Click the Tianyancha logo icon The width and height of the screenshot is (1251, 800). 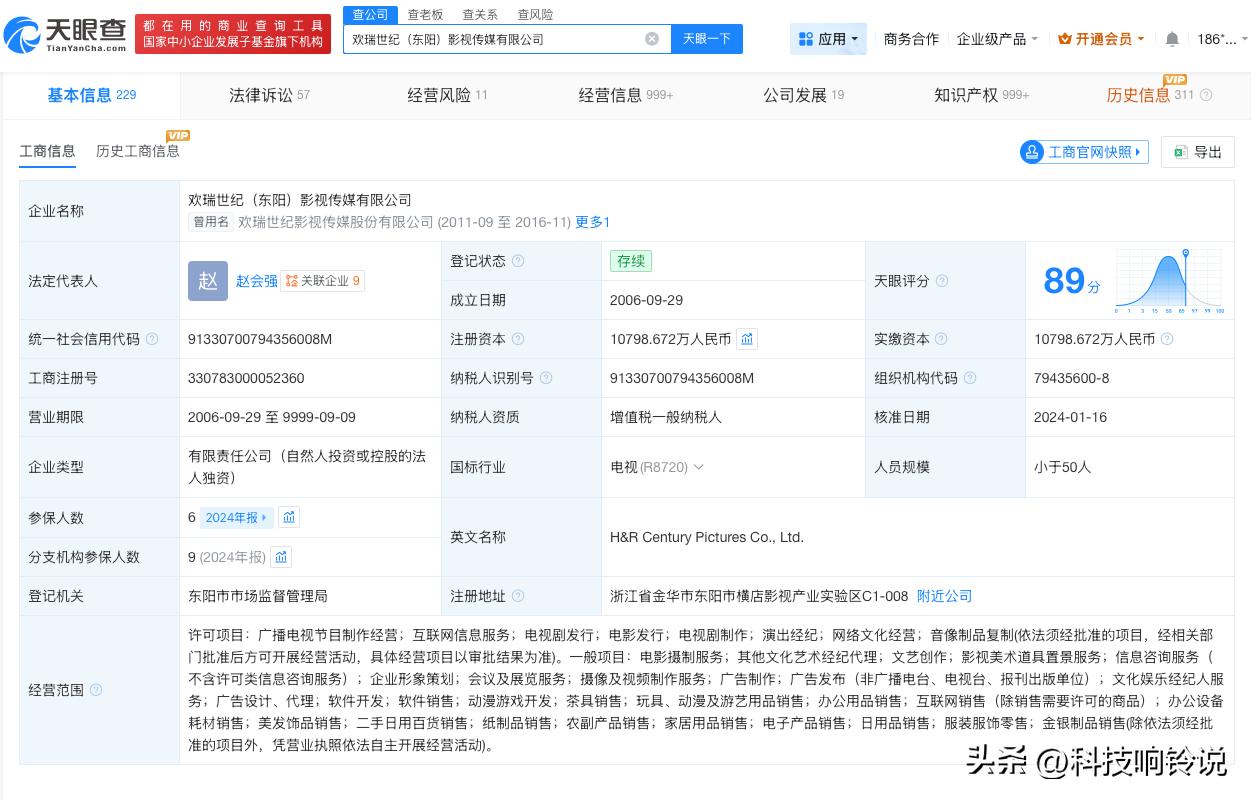pyautogui.click(x=22, y=37)
